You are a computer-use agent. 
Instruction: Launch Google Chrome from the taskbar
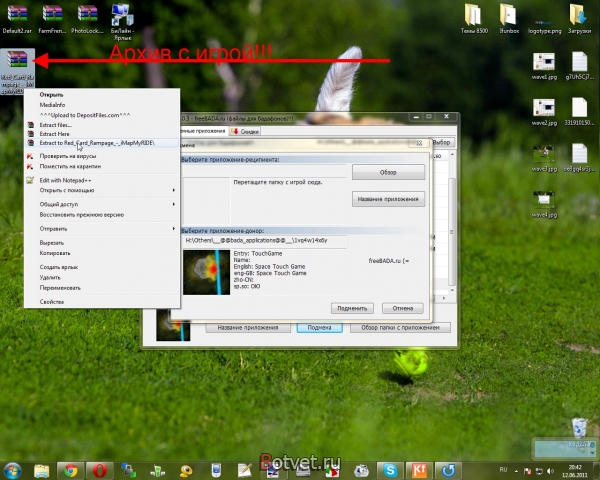[69, 469]
